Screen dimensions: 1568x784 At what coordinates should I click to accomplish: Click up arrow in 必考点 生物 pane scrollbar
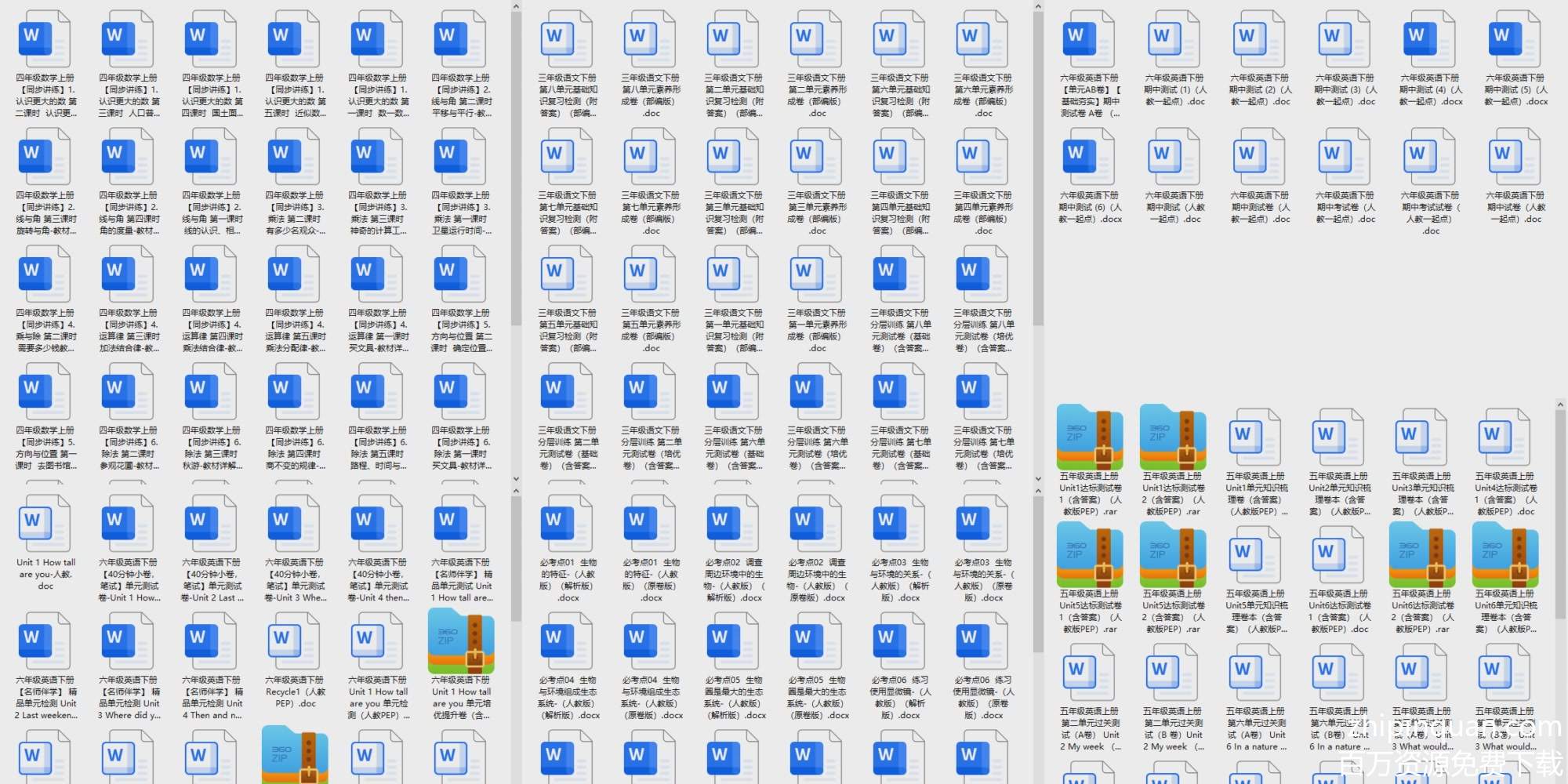pos(1038,491)
